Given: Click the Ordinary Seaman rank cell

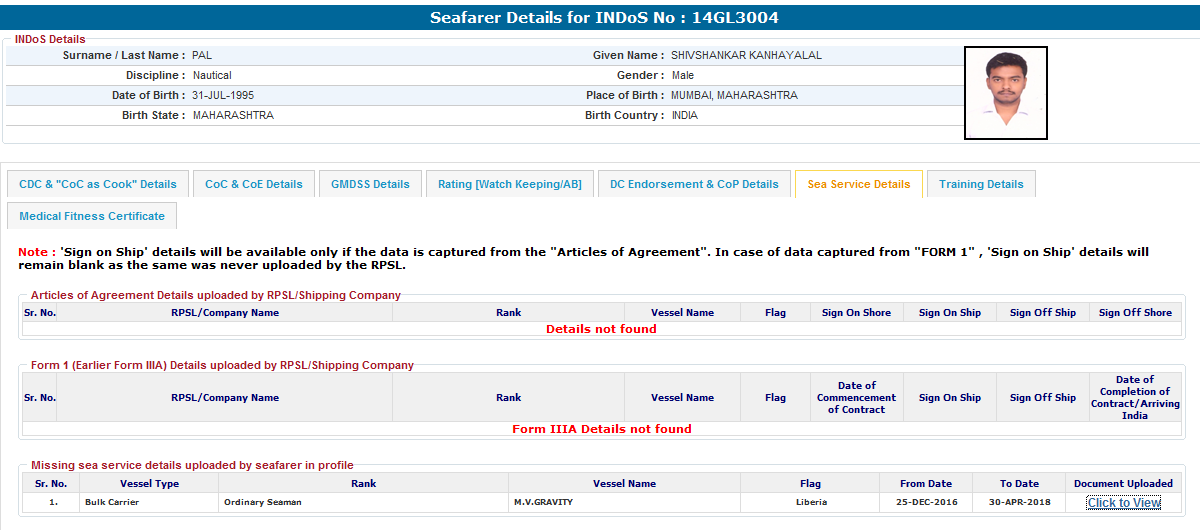Looking at the screenshot, I should click(x=262, y=502).
